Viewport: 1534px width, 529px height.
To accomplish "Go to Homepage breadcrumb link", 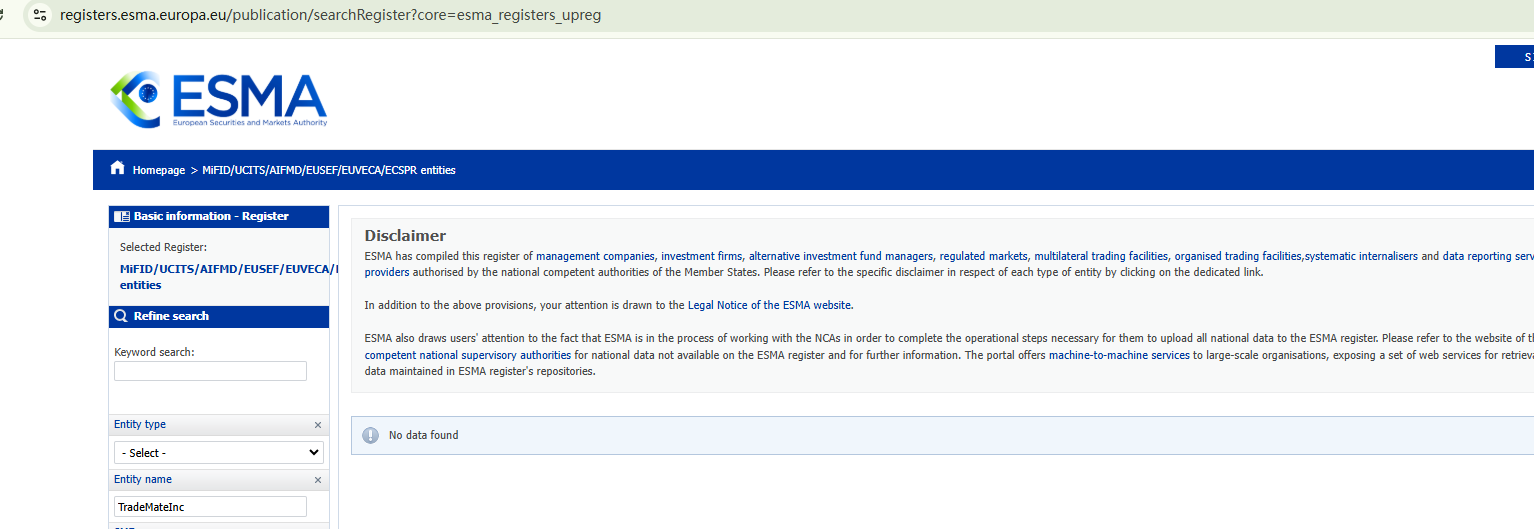I will click(x=159, y=170).
